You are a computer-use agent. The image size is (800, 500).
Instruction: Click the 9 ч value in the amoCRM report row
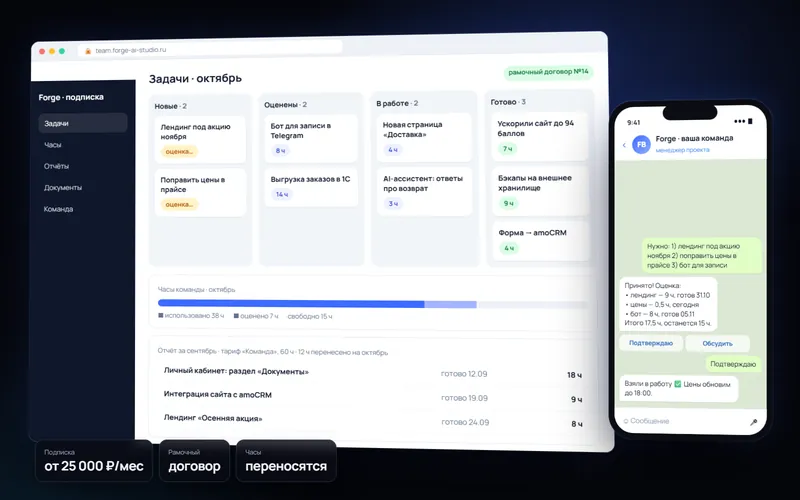pos(577,399)
